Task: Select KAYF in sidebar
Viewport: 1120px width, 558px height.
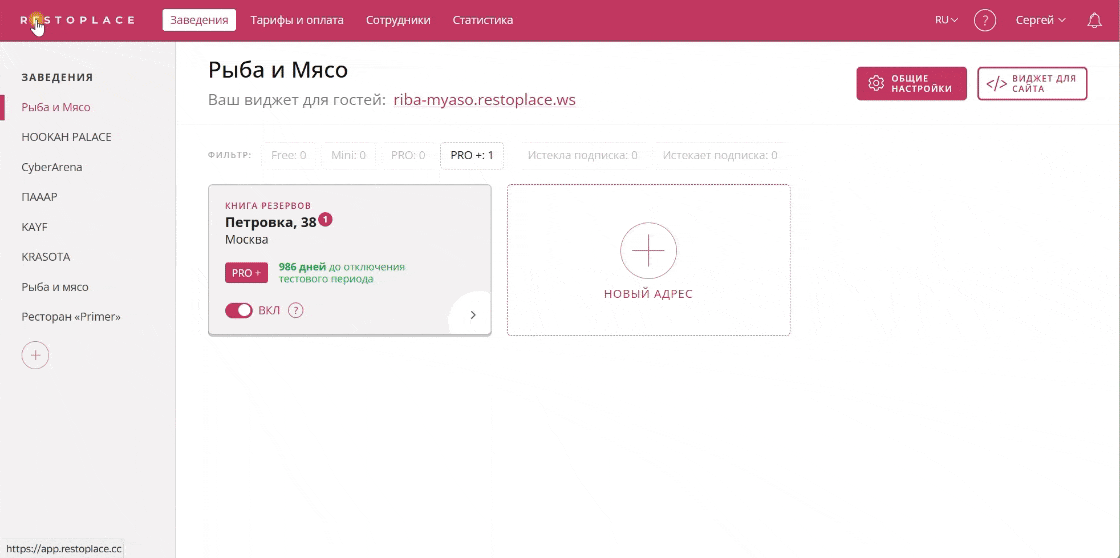Action: click(34, 227)
